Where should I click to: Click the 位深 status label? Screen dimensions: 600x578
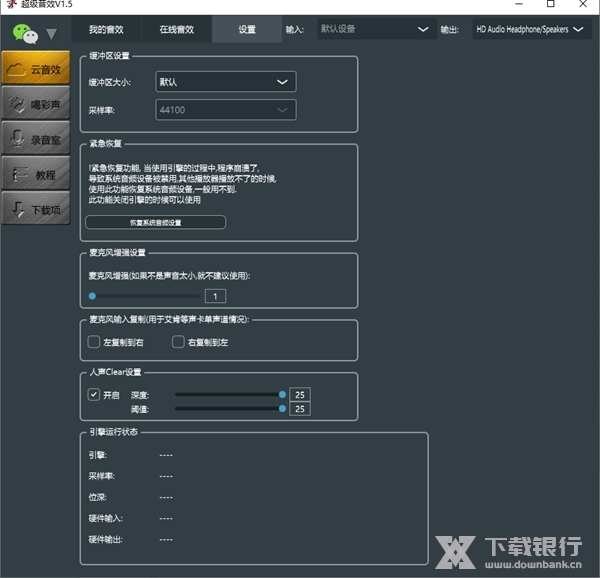tap(98, 497)
